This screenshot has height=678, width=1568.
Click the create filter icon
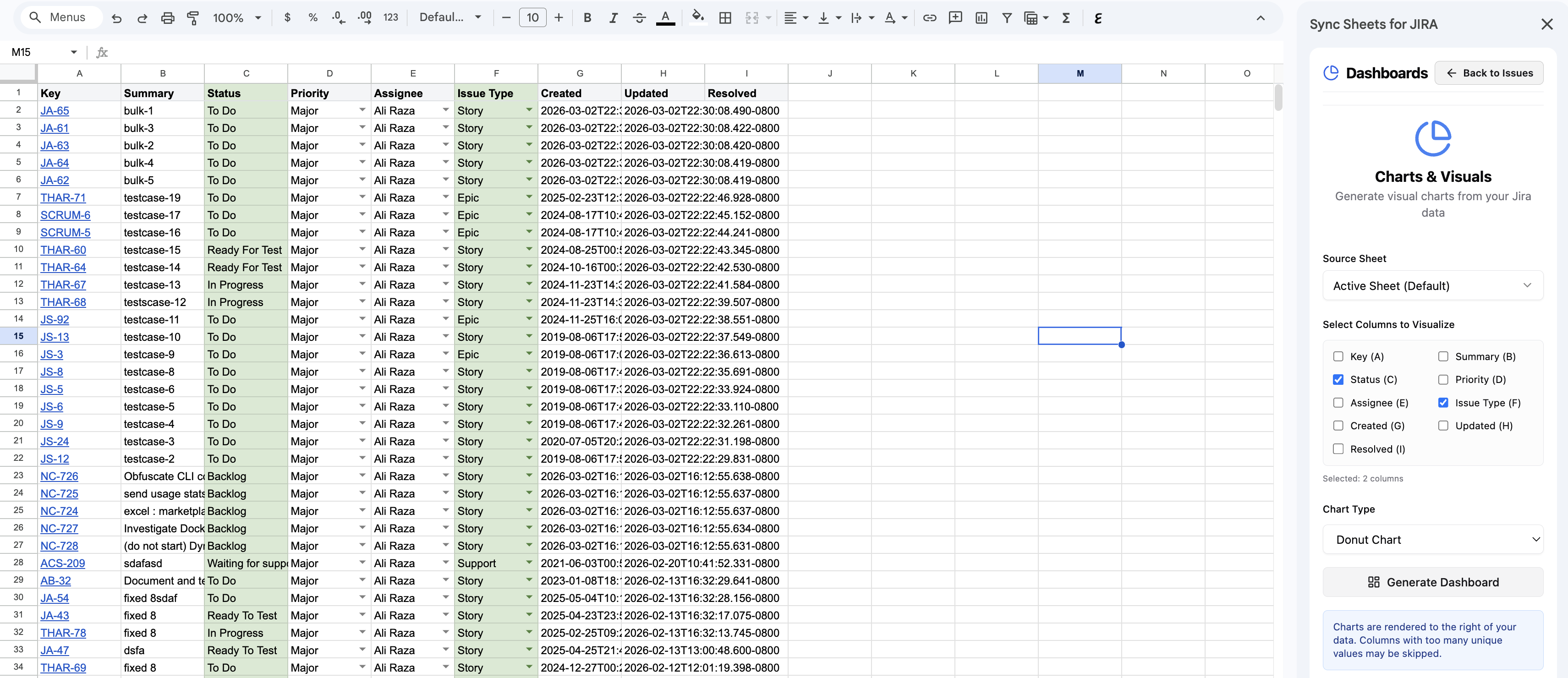pos(1007,18)
